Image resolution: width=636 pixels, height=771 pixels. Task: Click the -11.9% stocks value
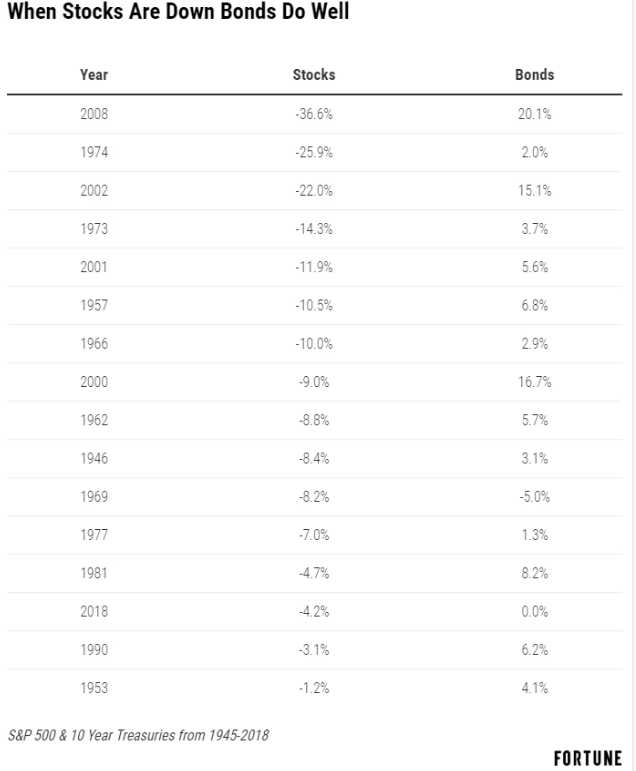tap(314, 267)
